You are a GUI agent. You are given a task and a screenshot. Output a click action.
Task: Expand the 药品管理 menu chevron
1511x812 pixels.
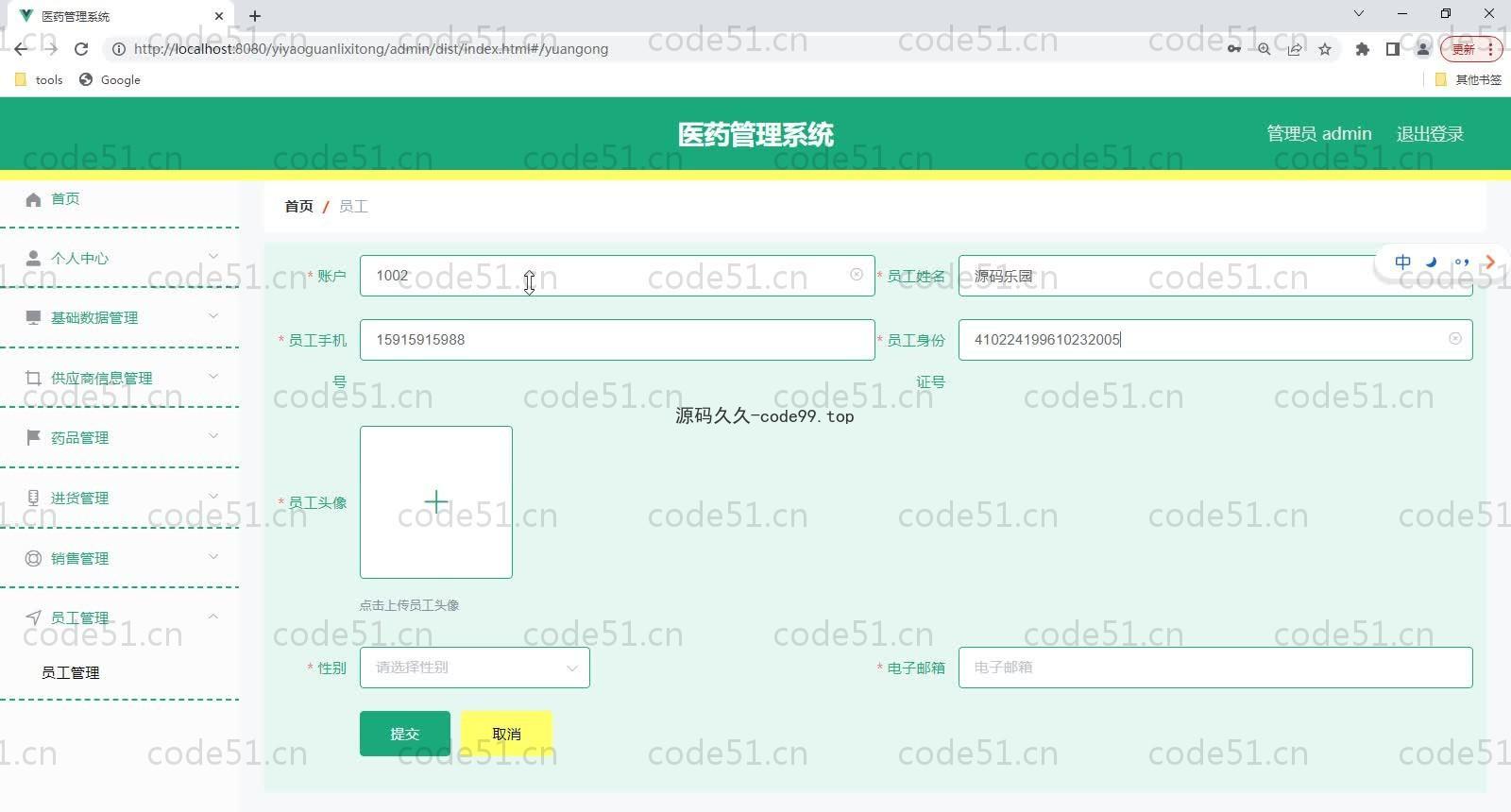pyautogui.click(x=213, y=435)
